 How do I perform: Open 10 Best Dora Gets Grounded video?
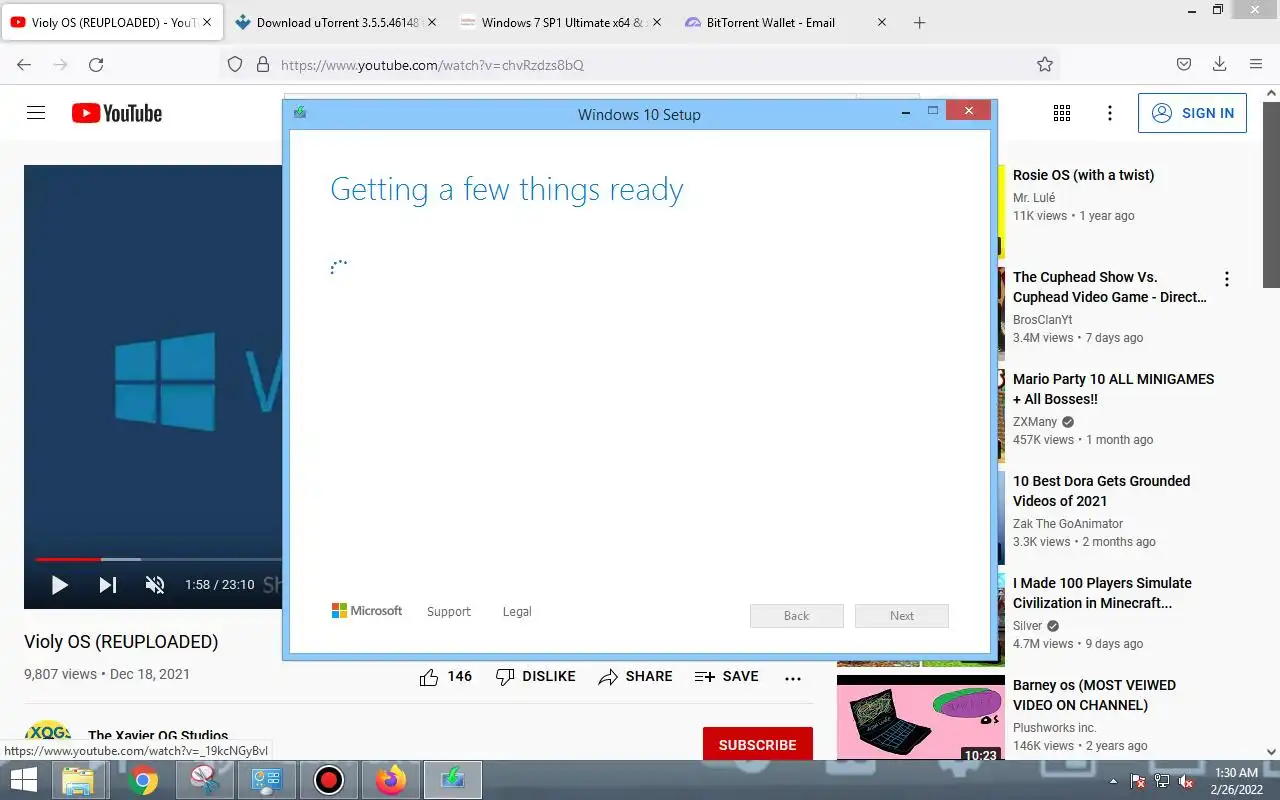(x=1101, y=491)
